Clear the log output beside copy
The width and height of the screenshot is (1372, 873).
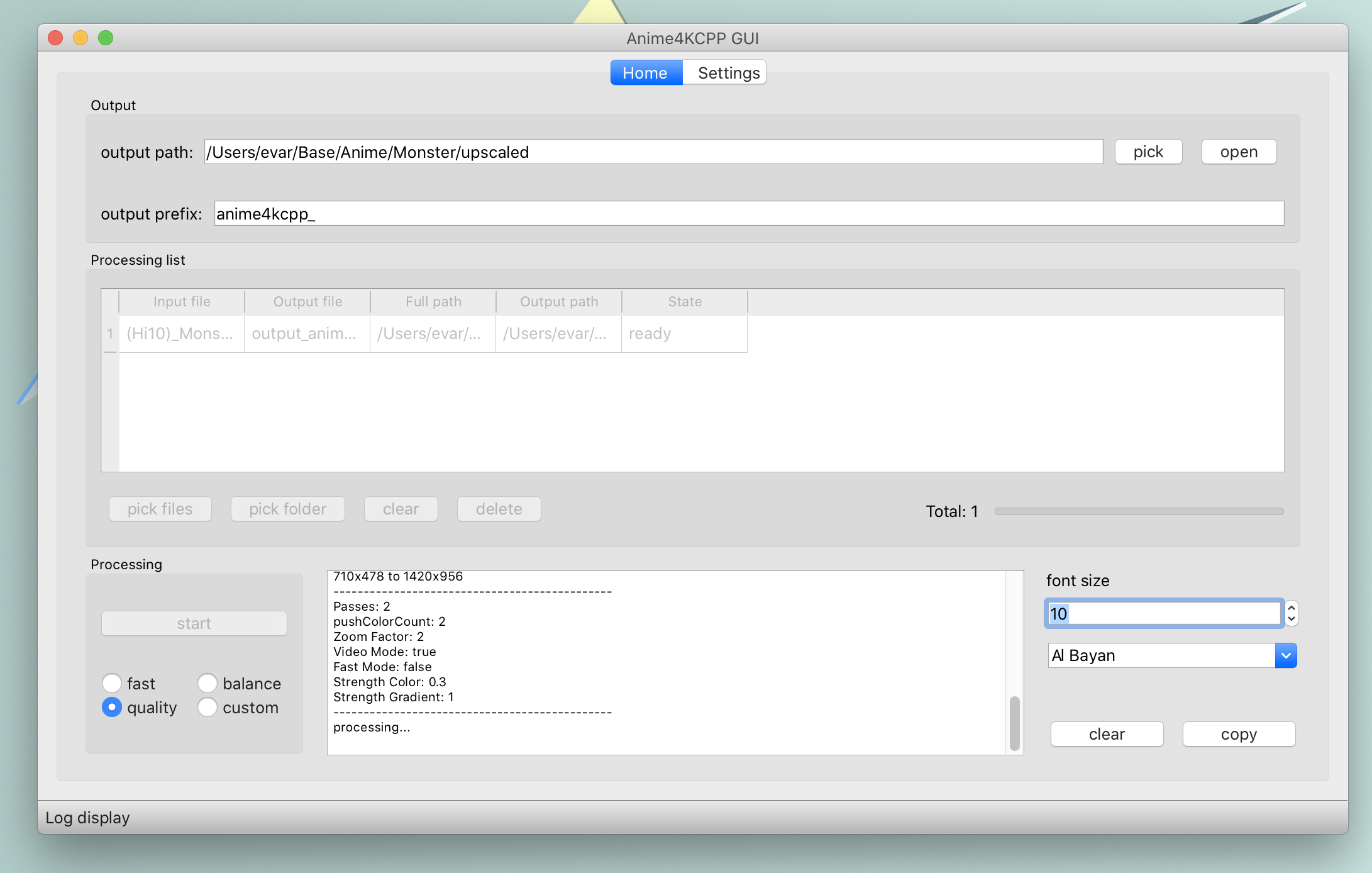tap(1107, 734)
